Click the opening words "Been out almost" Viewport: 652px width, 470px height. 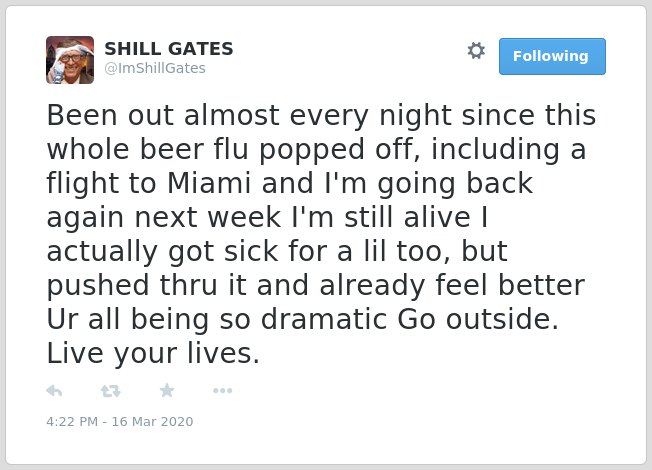(163, 115)
